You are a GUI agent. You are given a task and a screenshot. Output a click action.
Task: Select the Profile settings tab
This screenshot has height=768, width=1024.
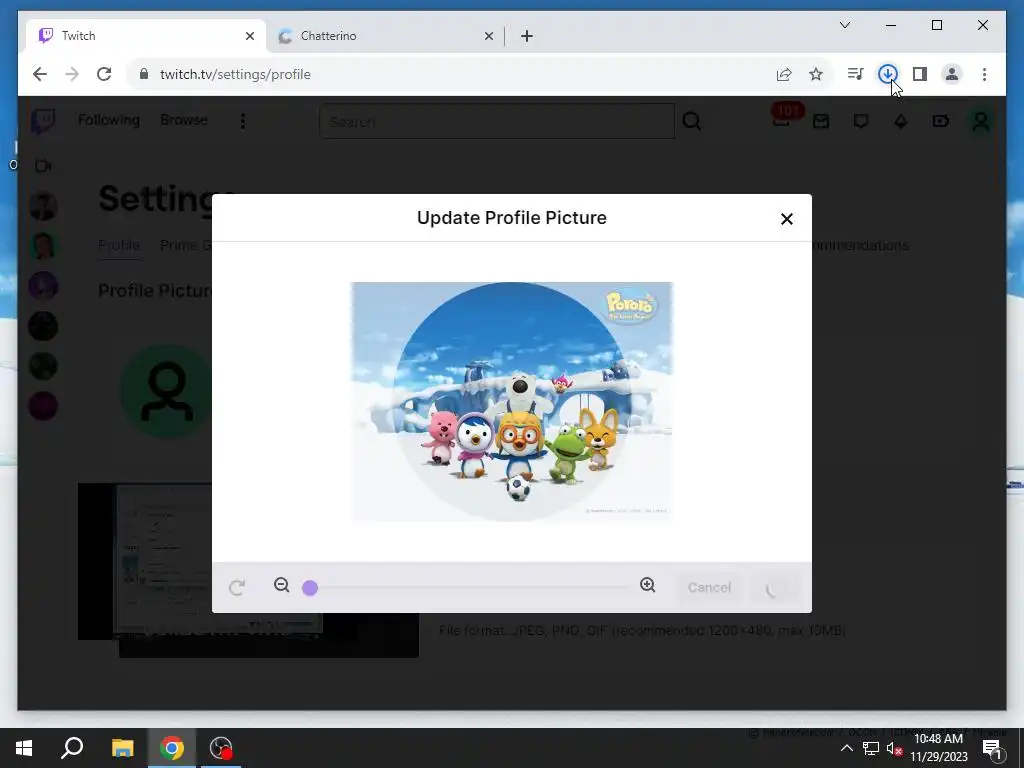tap(119, 246)
